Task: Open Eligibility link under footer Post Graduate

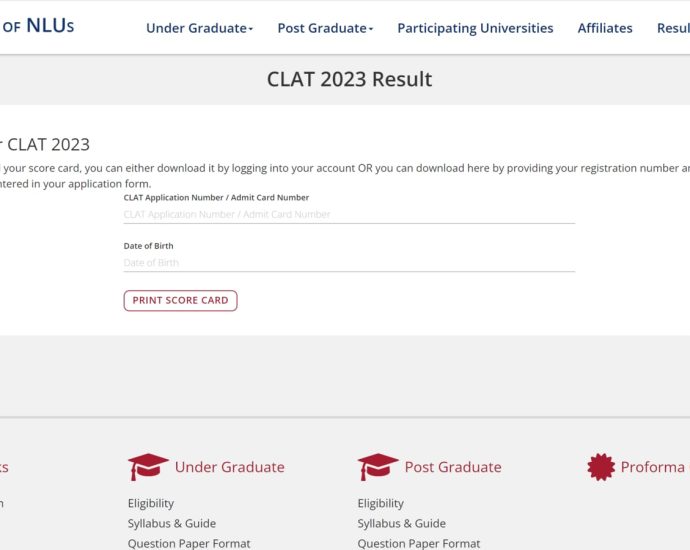Action: pyautogui.click(x=381, y=503)
